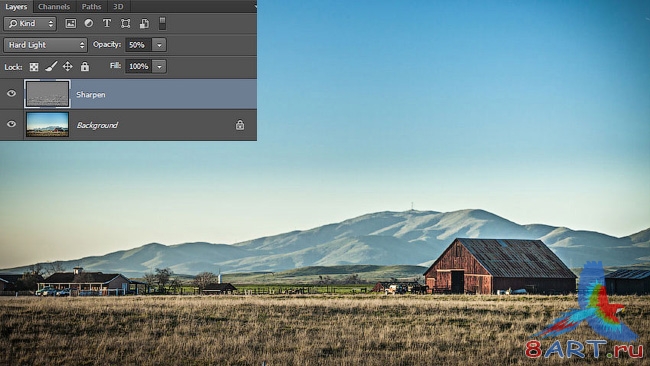The image size is (650, 366).
Task: Switch to the Channels tab
Action: (54, 7)
